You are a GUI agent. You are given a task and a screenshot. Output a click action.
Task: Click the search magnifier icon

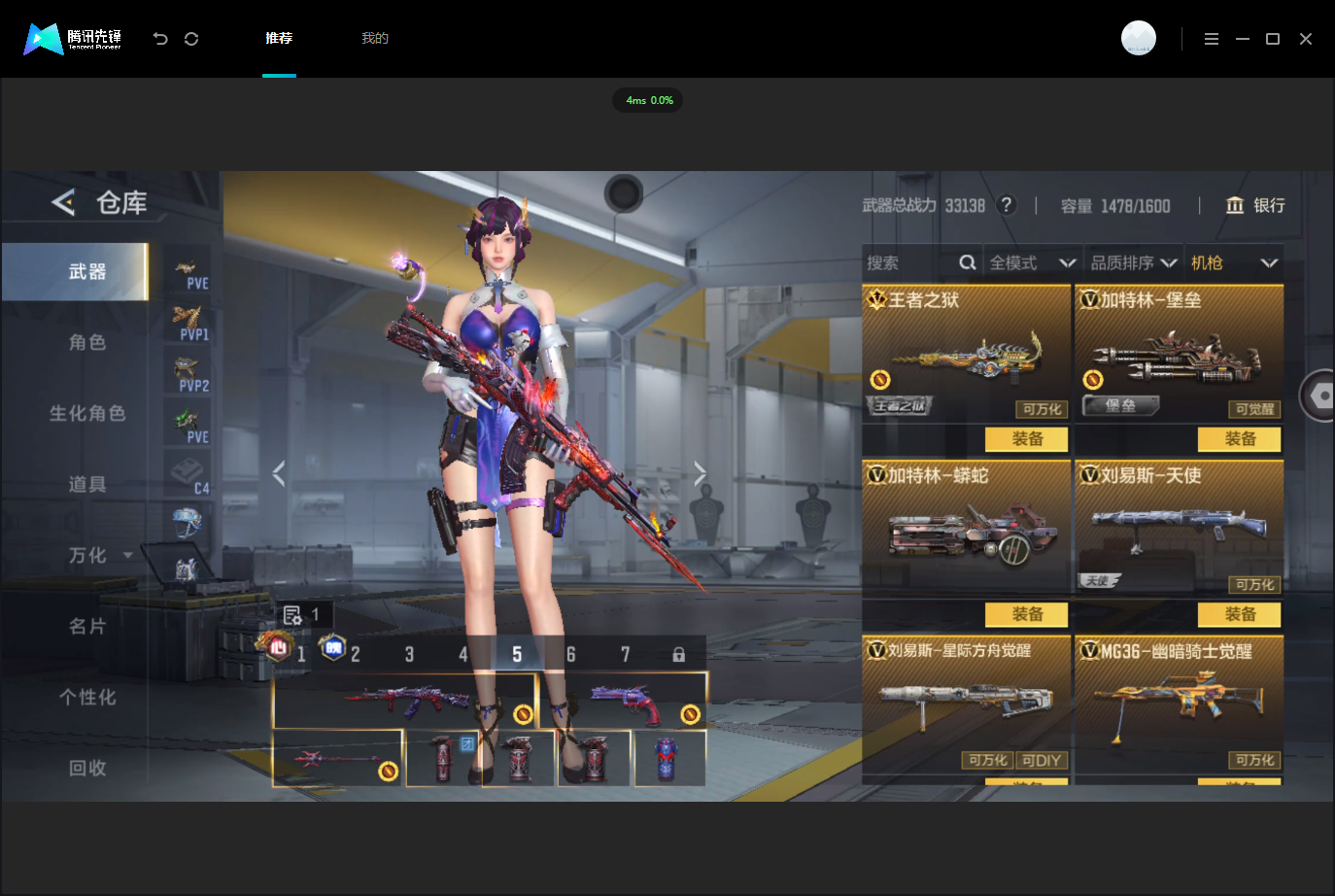click(x=968, y=262)
